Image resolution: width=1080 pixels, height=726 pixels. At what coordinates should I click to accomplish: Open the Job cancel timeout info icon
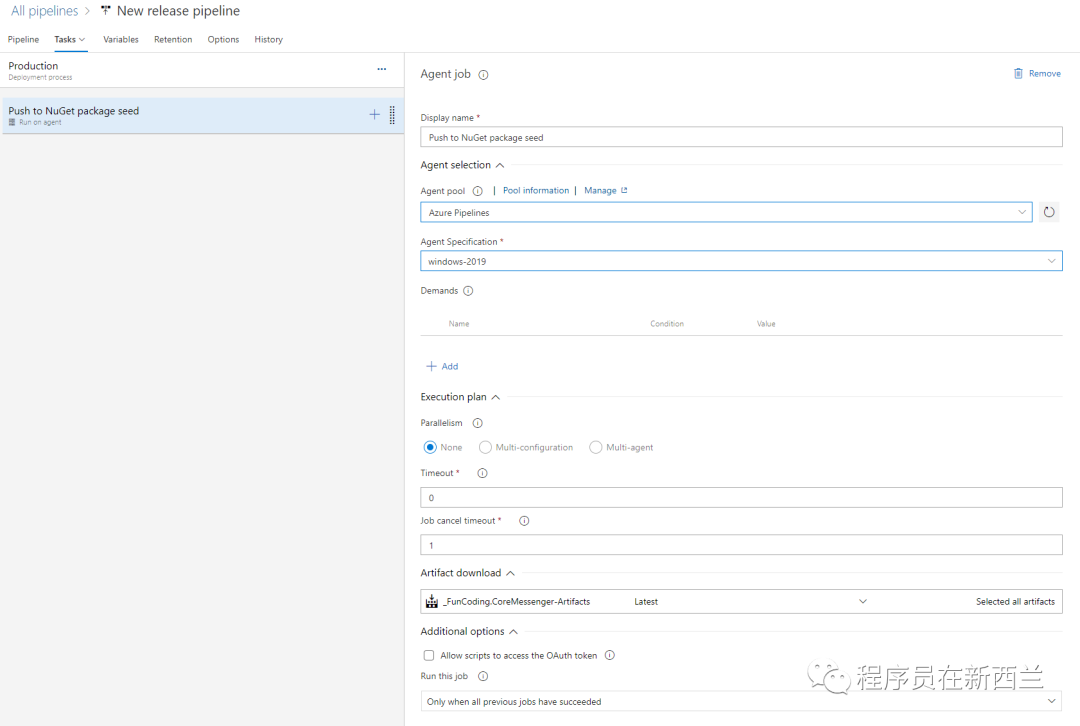(x=524, y=521)
